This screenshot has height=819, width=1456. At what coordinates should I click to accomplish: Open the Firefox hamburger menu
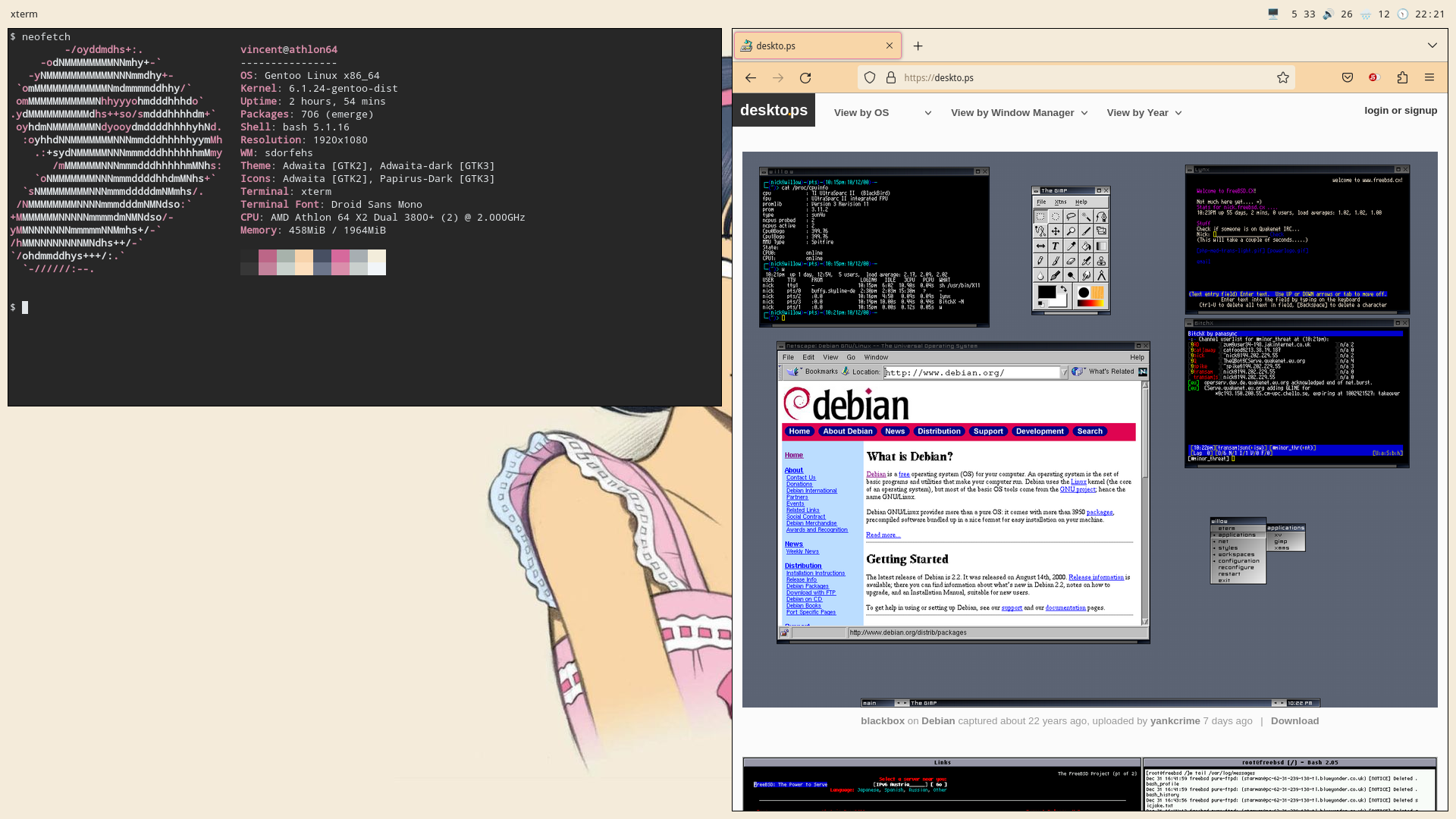pos(1429,77)
